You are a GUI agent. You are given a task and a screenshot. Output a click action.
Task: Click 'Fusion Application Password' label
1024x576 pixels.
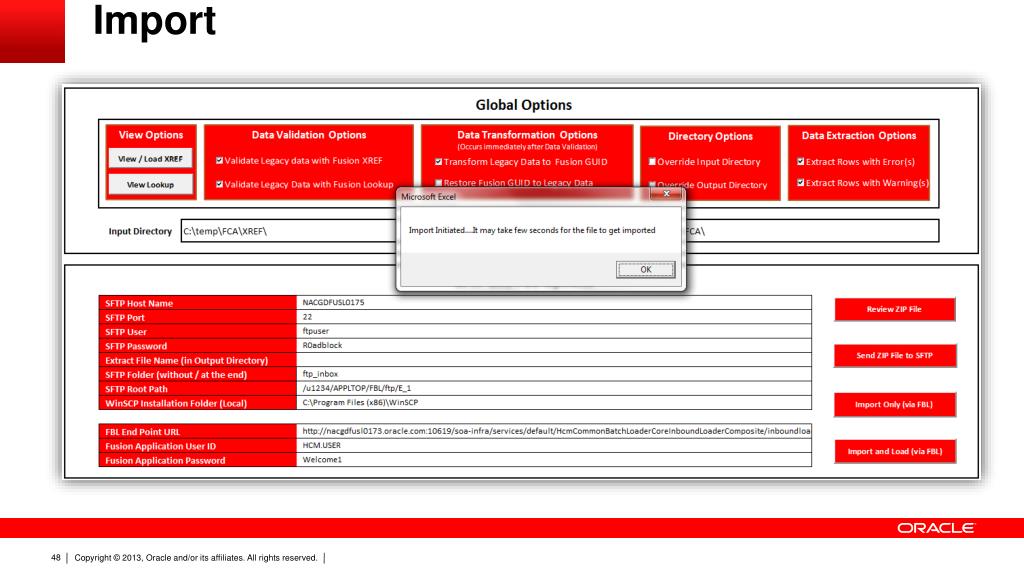pyautogui.click(x=165, y=461)
